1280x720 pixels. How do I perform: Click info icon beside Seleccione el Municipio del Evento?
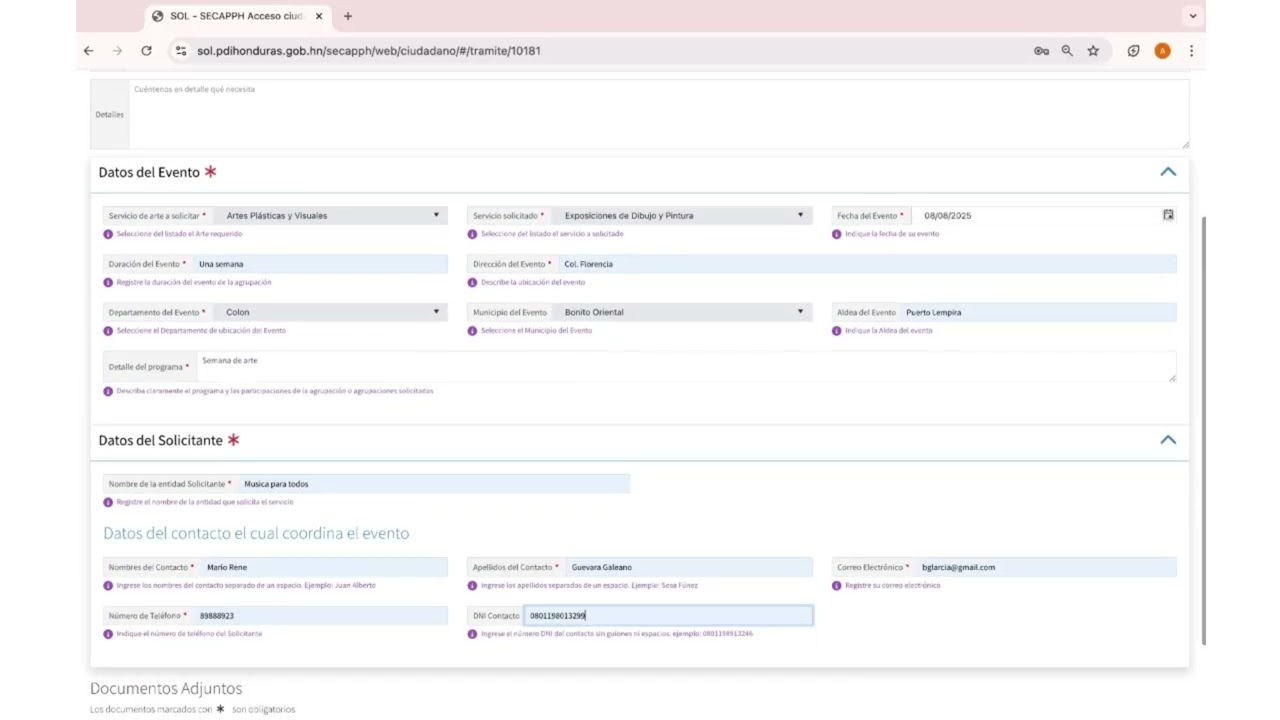pos(472,331)
